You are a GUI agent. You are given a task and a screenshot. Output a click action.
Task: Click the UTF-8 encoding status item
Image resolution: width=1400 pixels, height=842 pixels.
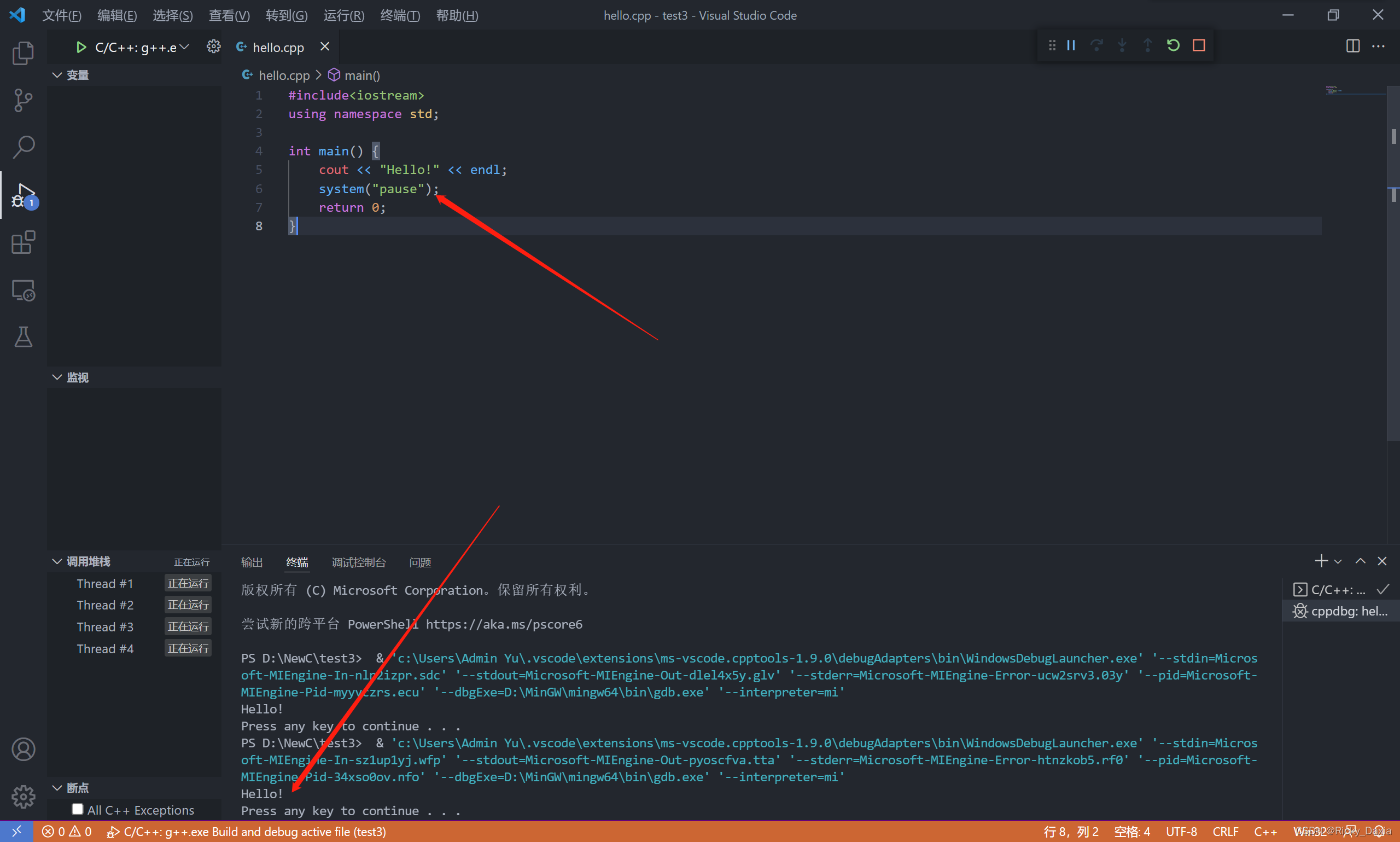1181,831
